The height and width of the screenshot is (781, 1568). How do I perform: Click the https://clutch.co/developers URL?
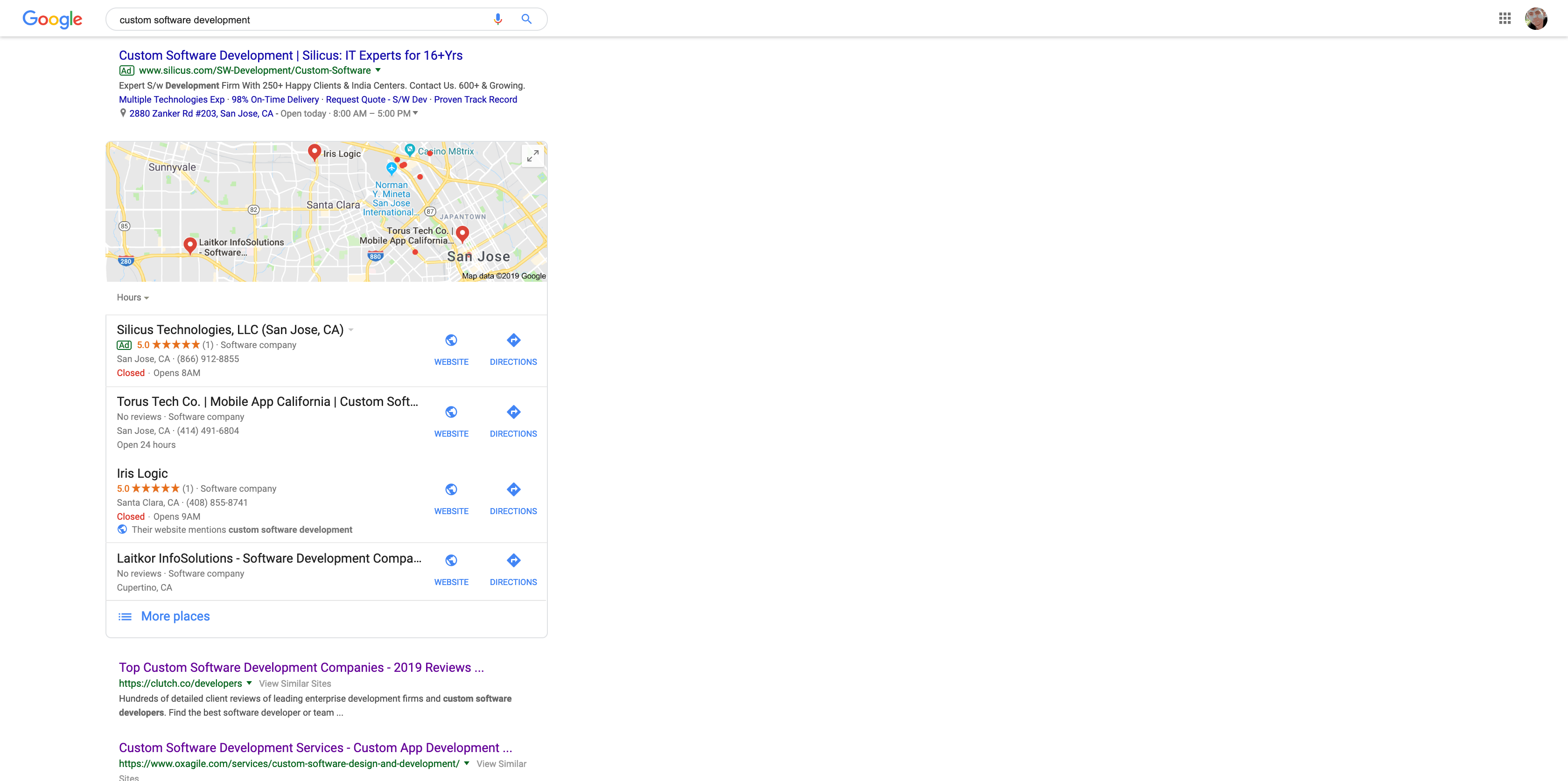180,683
